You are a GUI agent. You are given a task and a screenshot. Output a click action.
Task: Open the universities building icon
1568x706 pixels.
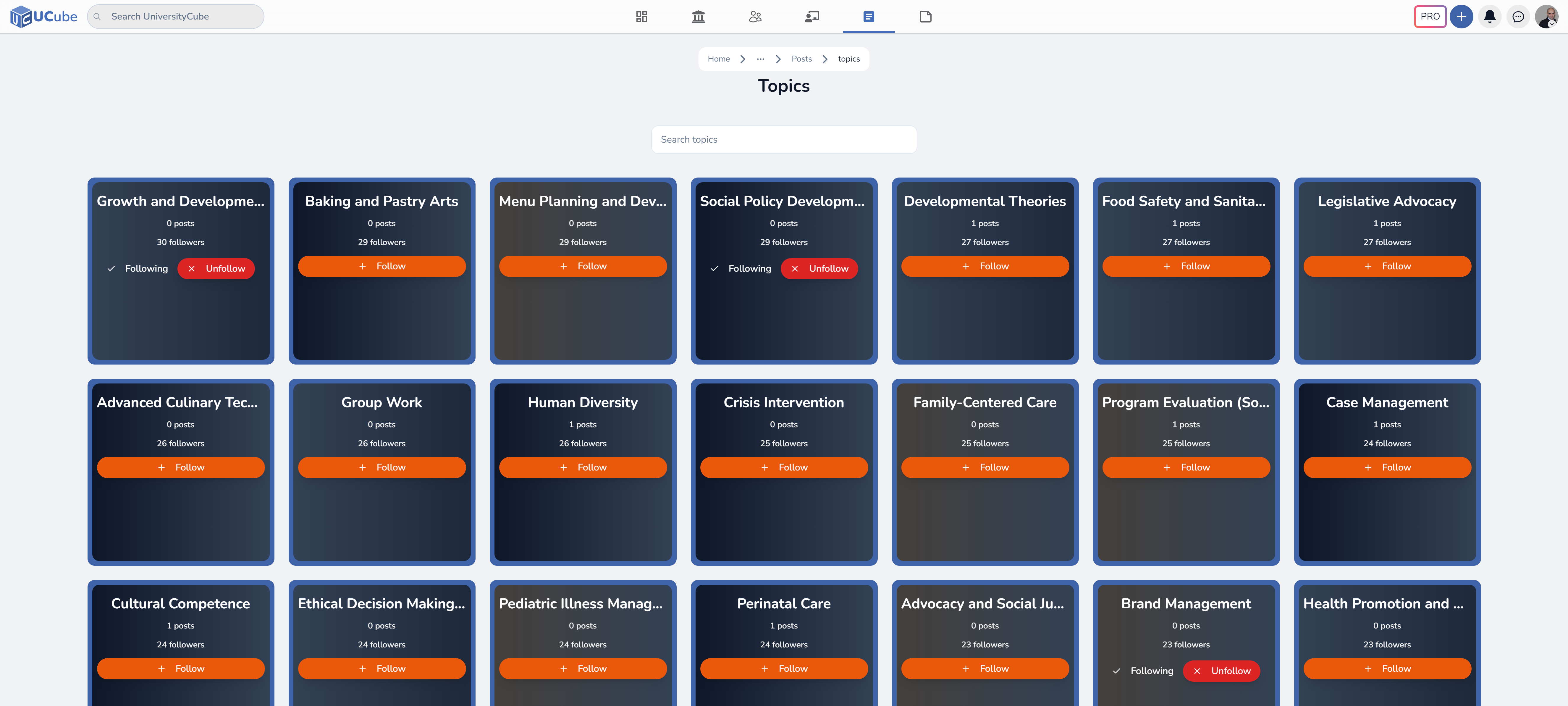[698, 17]
